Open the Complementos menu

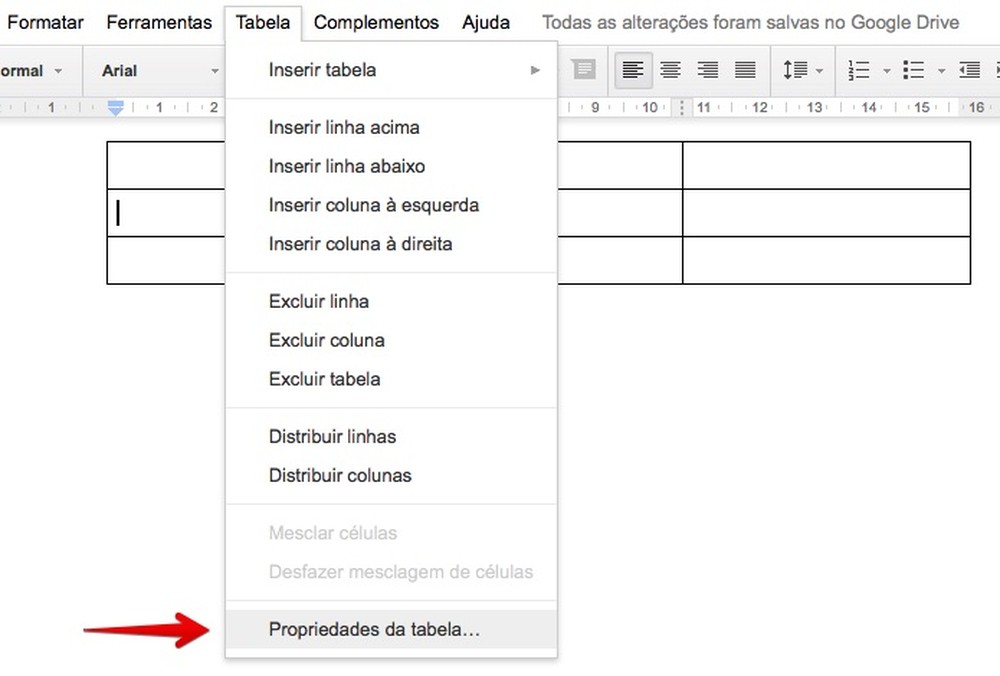(375, 21)
